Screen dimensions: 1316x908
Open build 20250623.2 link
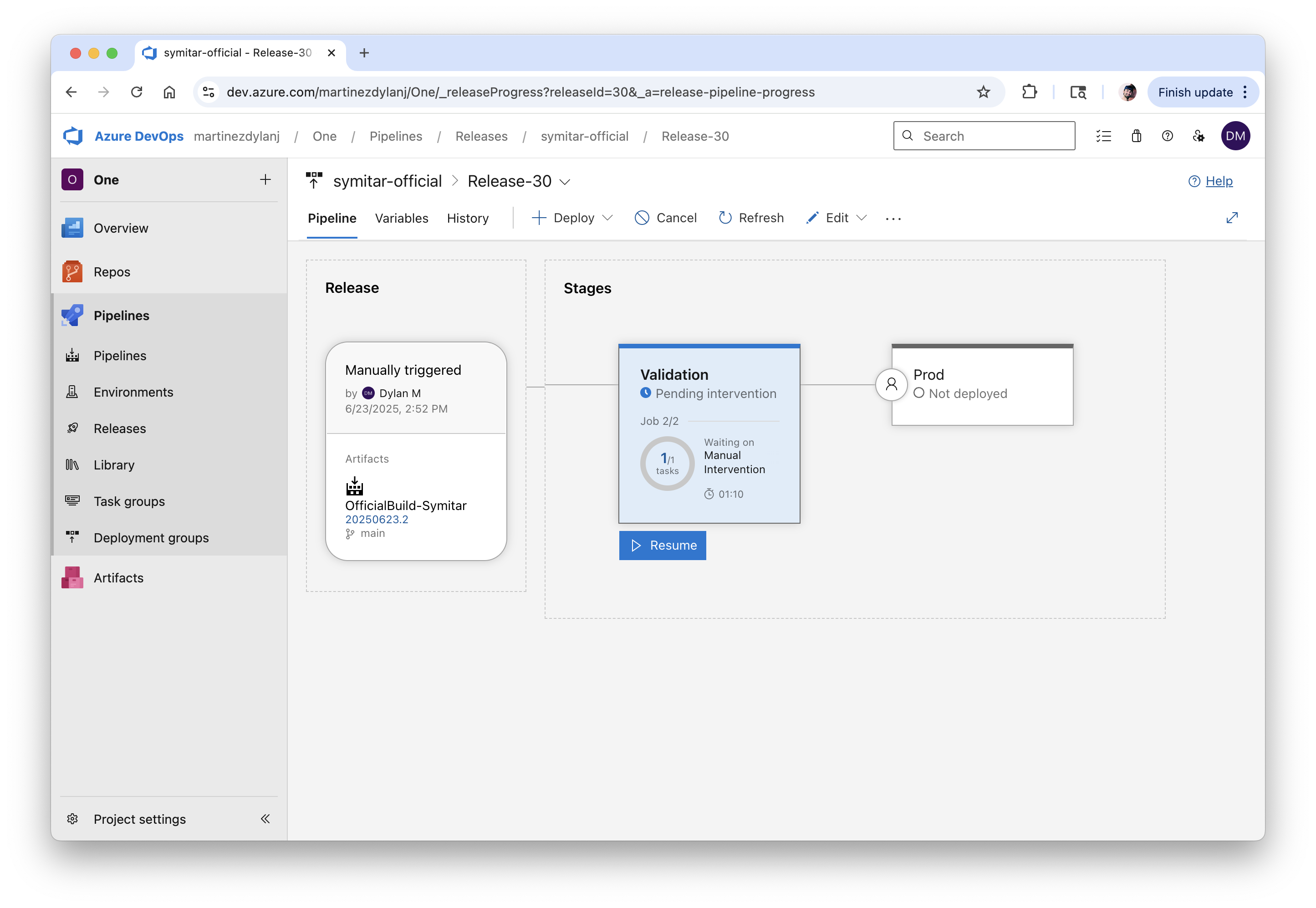pyautogui.click(x=377, y=520)
